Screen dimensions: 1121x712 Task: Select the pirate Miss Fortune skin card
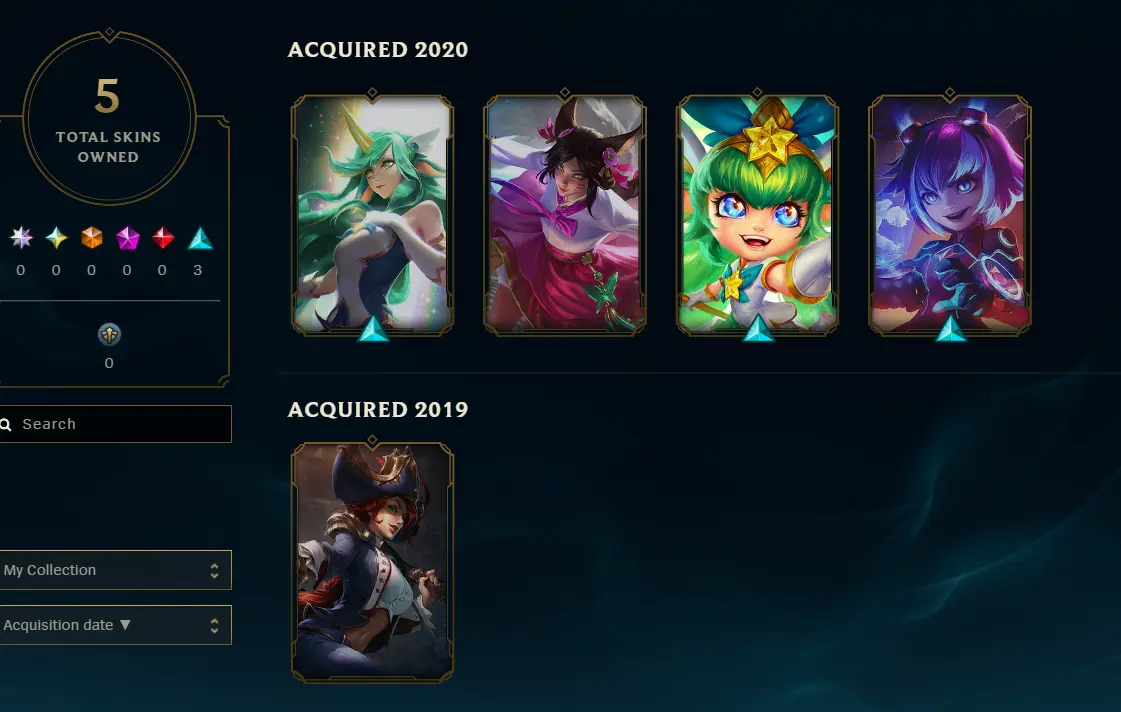pyautogui.click(x=372, y=563)
